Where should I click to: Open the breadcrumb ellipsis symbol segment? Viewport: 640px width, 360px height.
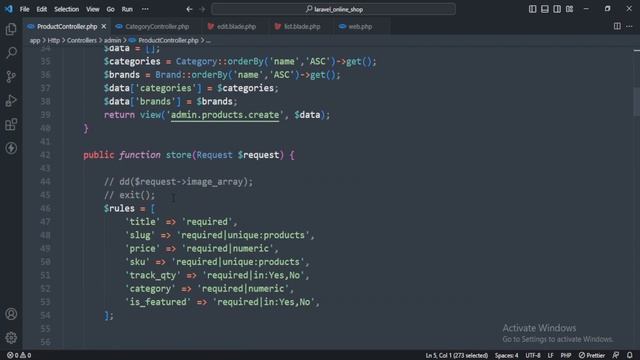point(208,40)
